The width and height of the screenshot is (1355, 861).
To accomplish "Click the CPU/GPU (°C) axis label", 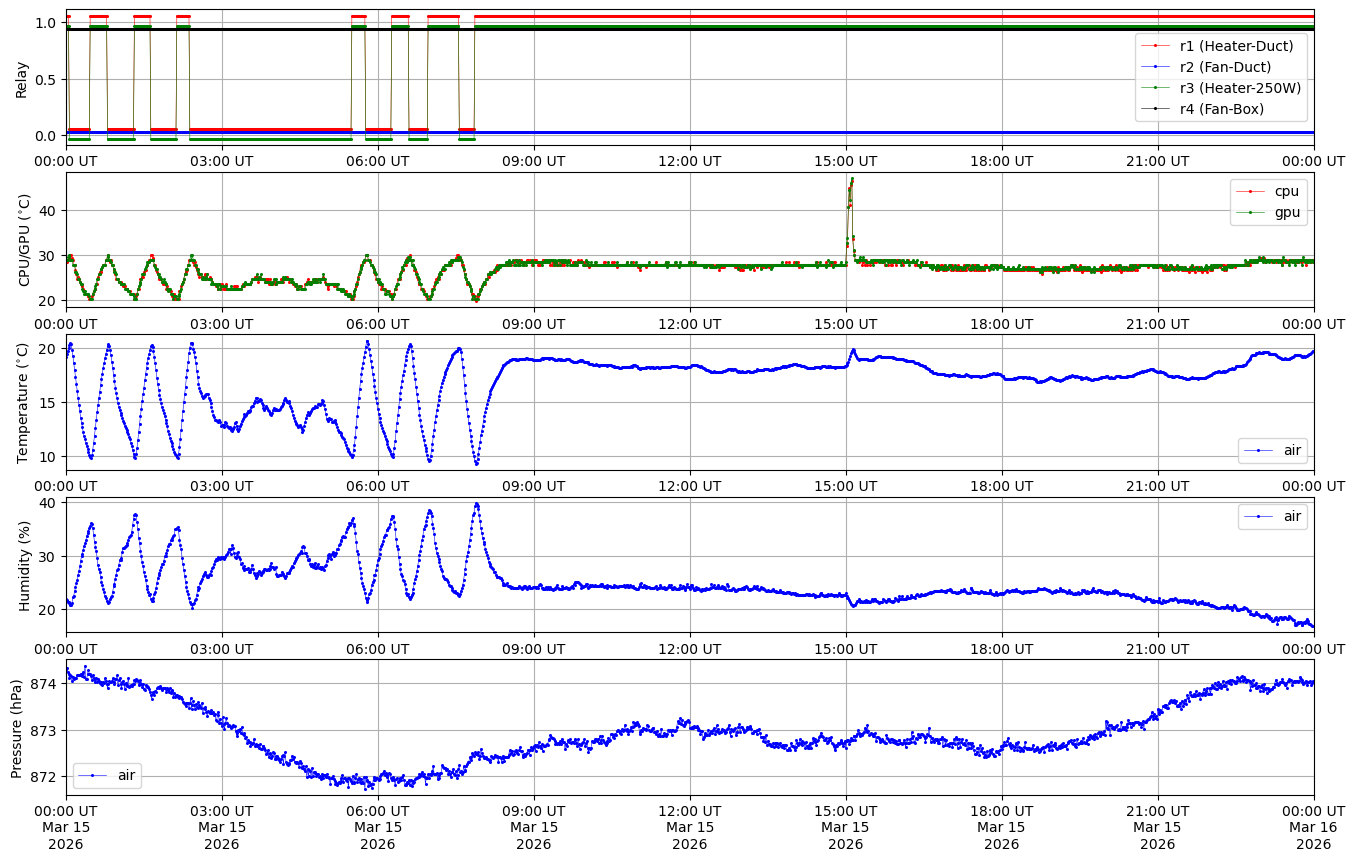I will click(x=24, y=240).
